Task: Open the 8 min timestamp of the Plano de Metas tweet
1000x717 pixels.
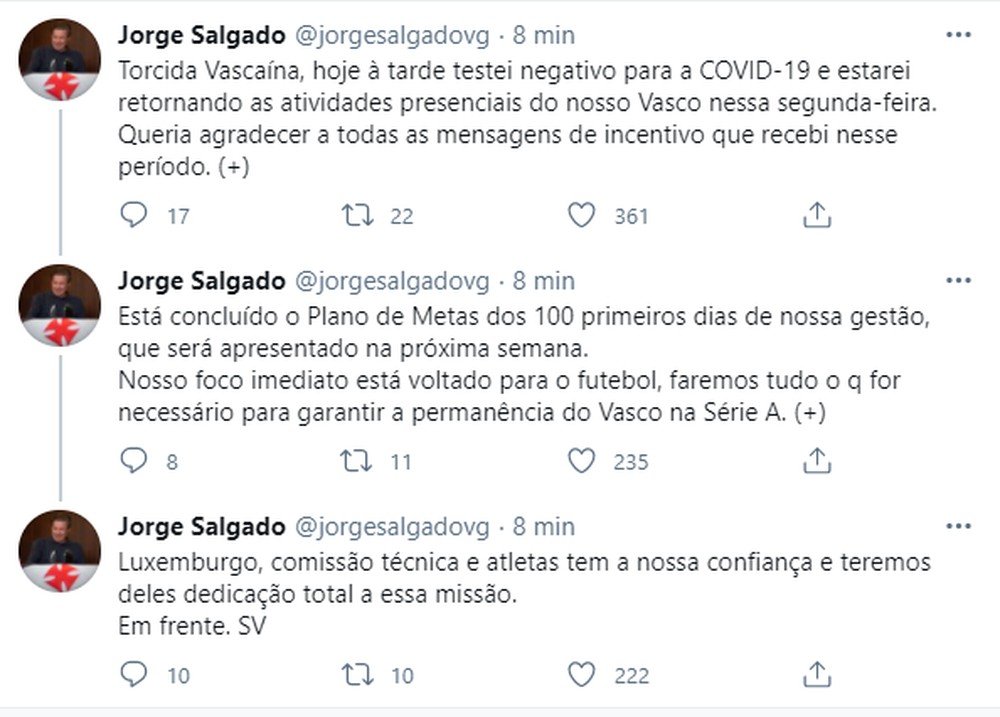Action: pos(544,281)
